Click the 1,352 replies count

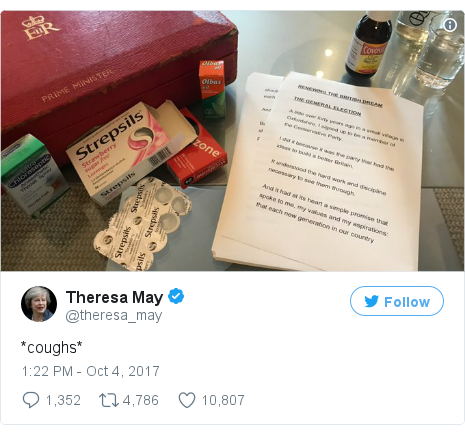click(x=63, y=400)
